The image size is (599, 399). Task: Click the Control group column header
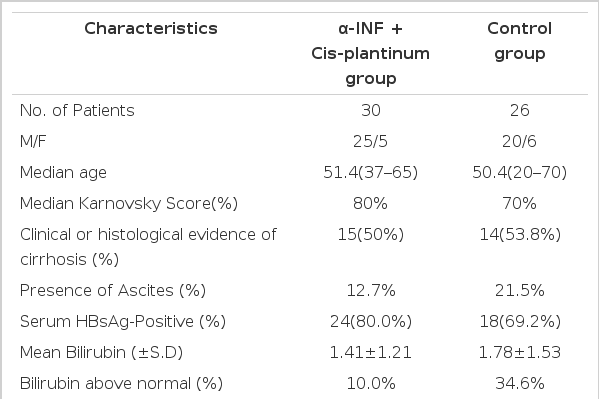520,41
